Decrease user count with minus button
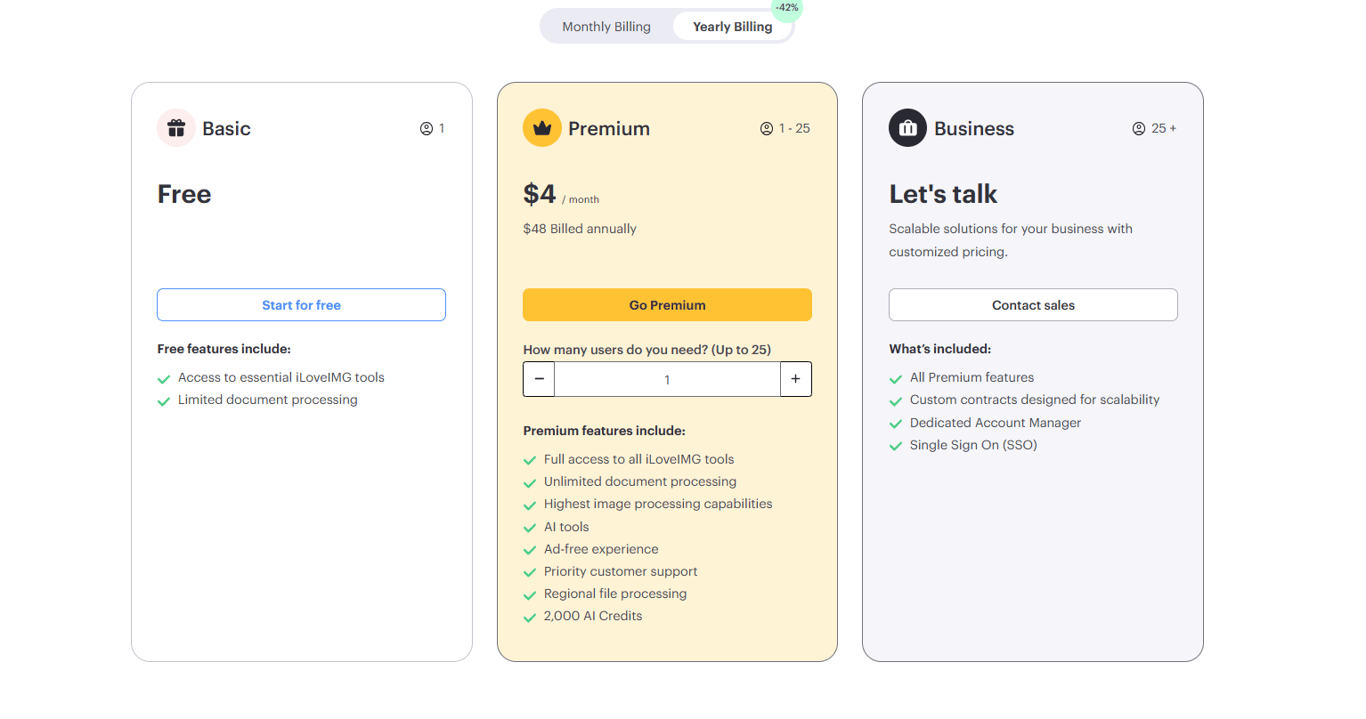The height and width of the screenshot is (719, 1366). pos(539,379)
